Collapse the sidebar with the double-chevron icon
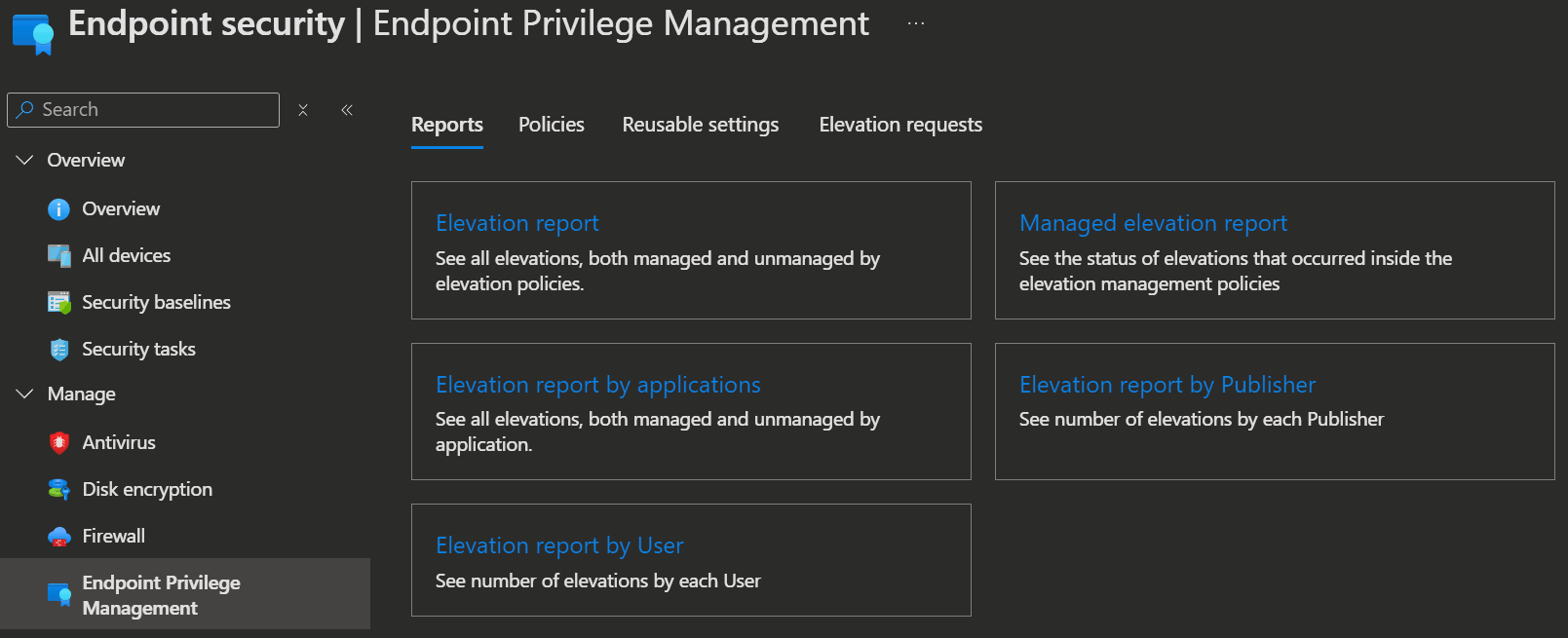 coord(347,110)
